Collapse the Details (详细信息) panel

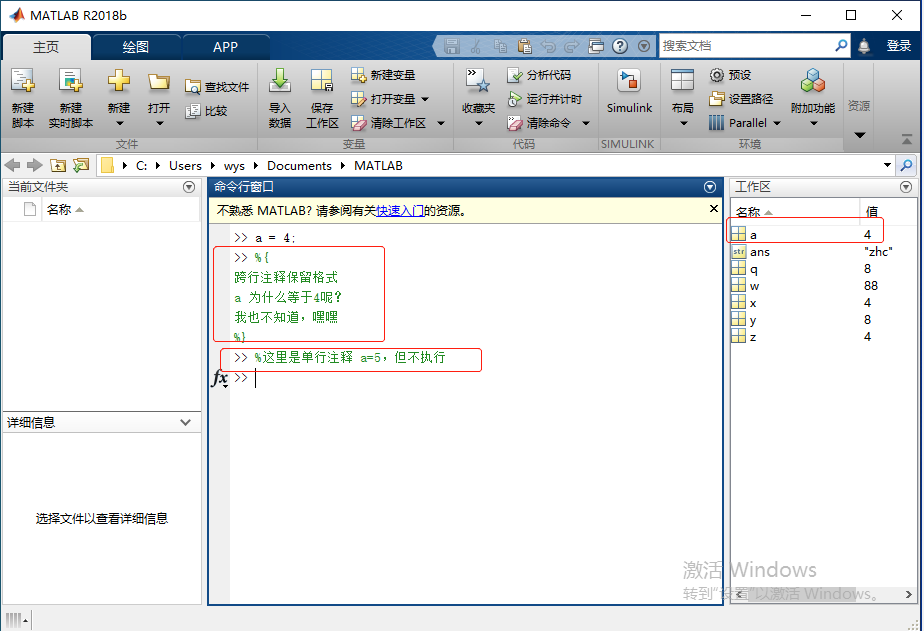coord(186,422)
